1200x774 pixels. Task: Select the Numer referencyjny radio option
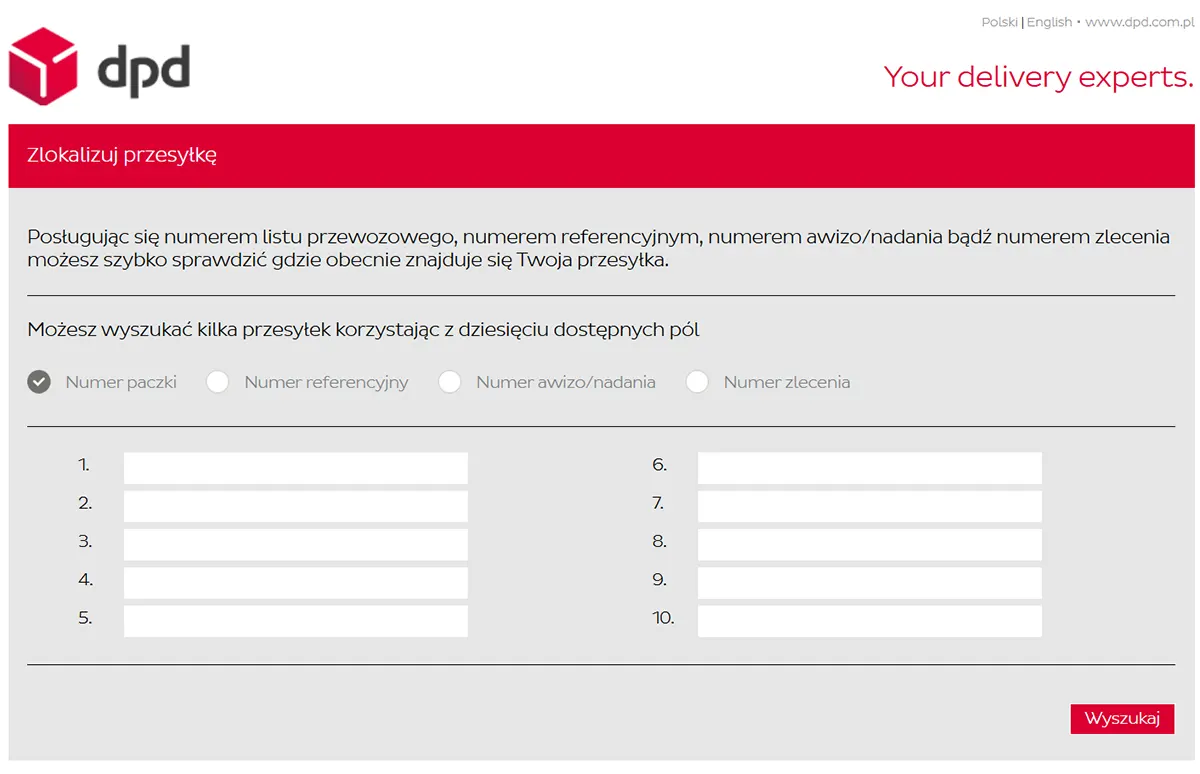tap(218, 382)
